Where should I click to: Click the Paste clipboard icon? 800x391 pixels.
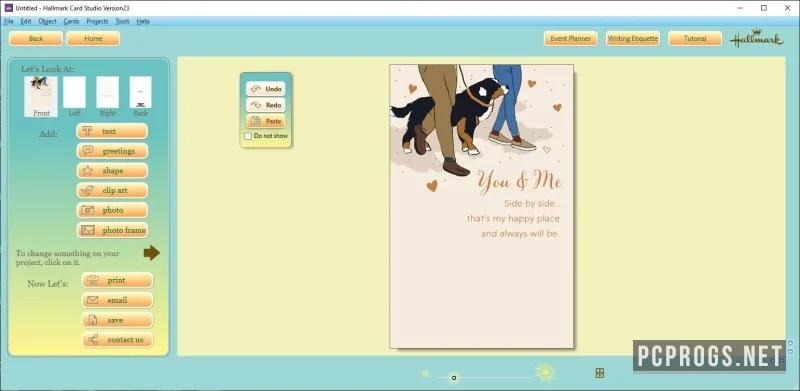point(256,121)
